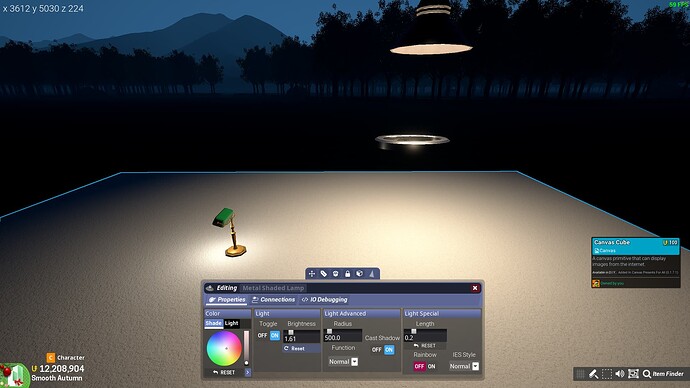Select the paint roller tool icon
Viewport: 690px width, 388px height.
coord(594,374)
